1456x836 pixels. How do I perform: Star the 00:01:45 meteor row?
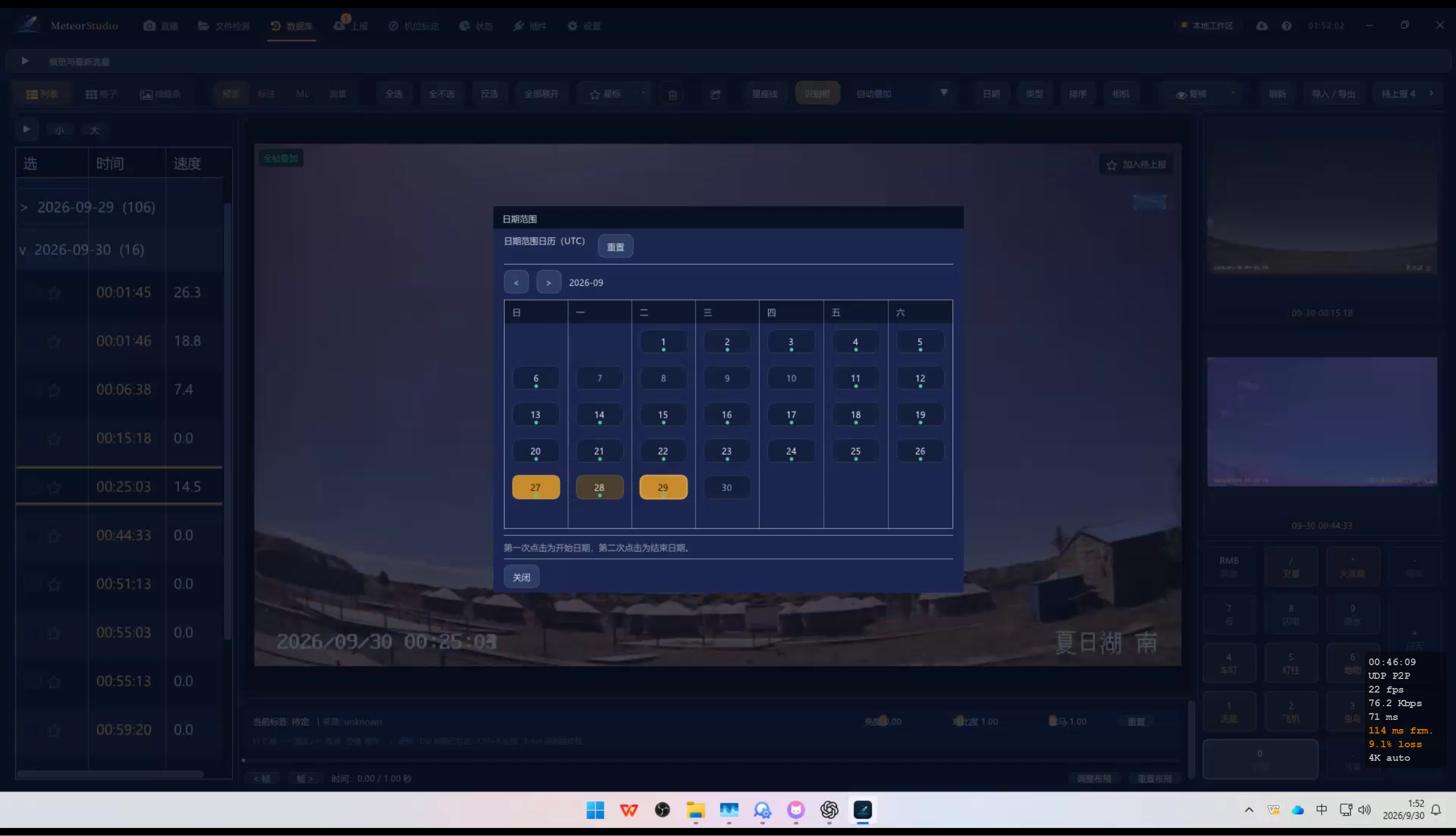tap(54, 293)
